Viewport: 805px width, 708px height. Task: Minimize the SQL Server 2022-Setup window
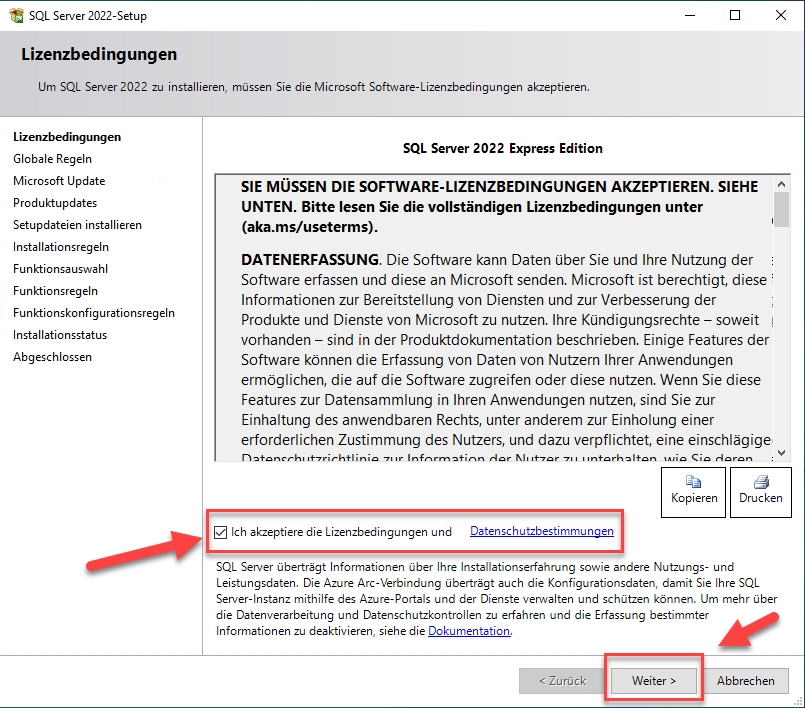(x=690, y=15)
